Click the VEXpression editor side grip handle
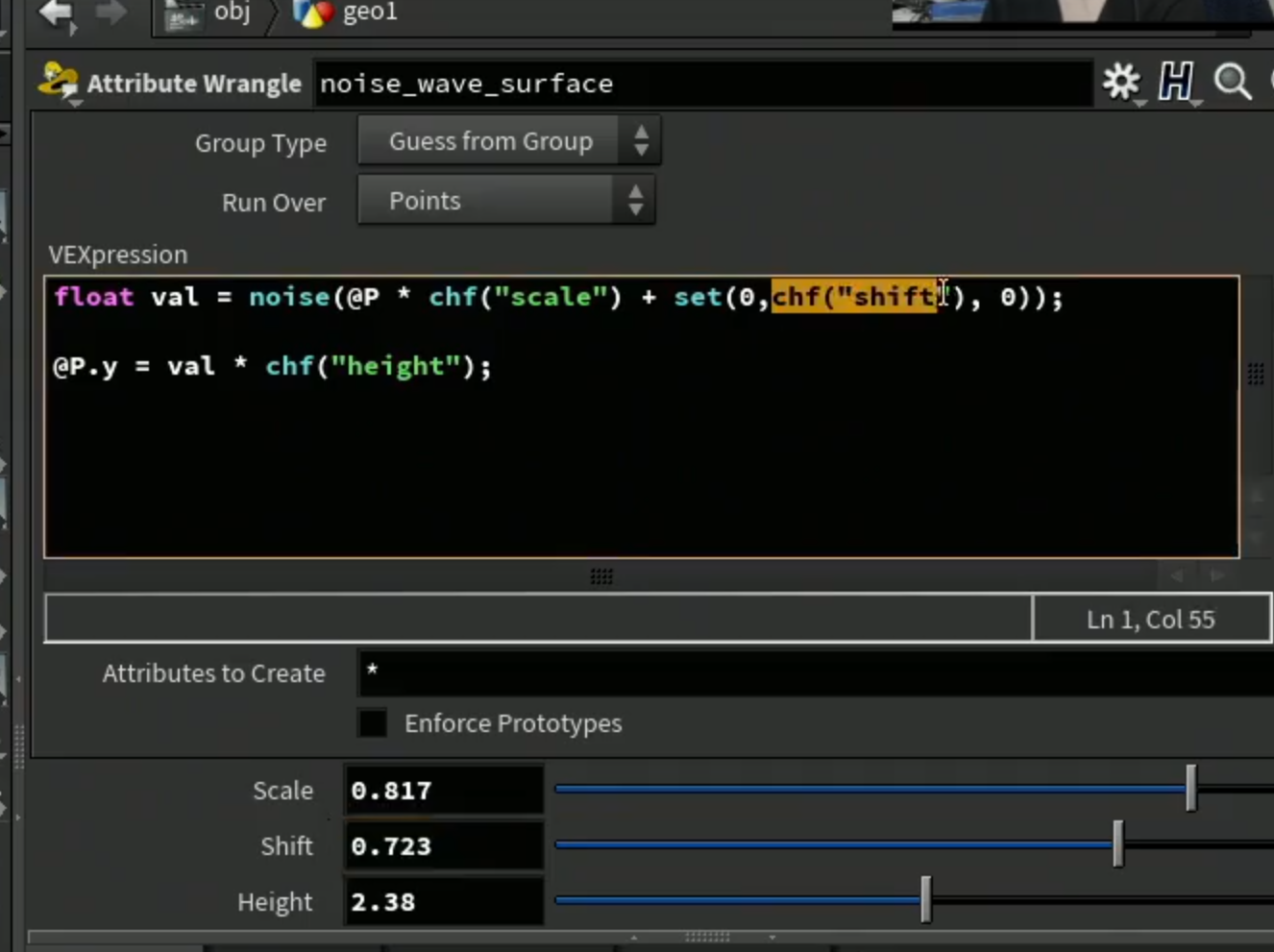 pyautogui.click(x=1256, y=374)
